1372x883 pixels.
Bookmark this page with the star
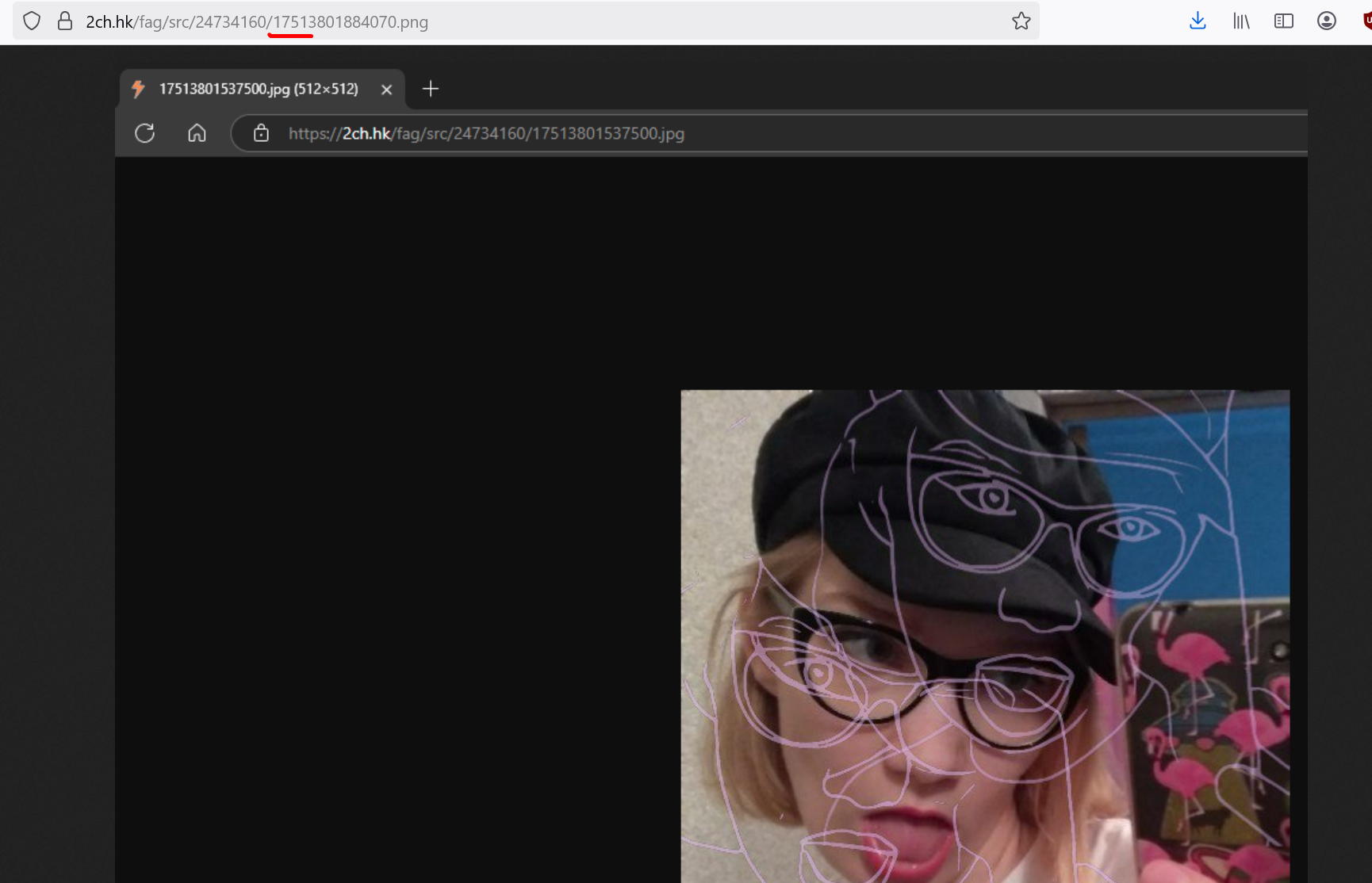(1021, 21)
